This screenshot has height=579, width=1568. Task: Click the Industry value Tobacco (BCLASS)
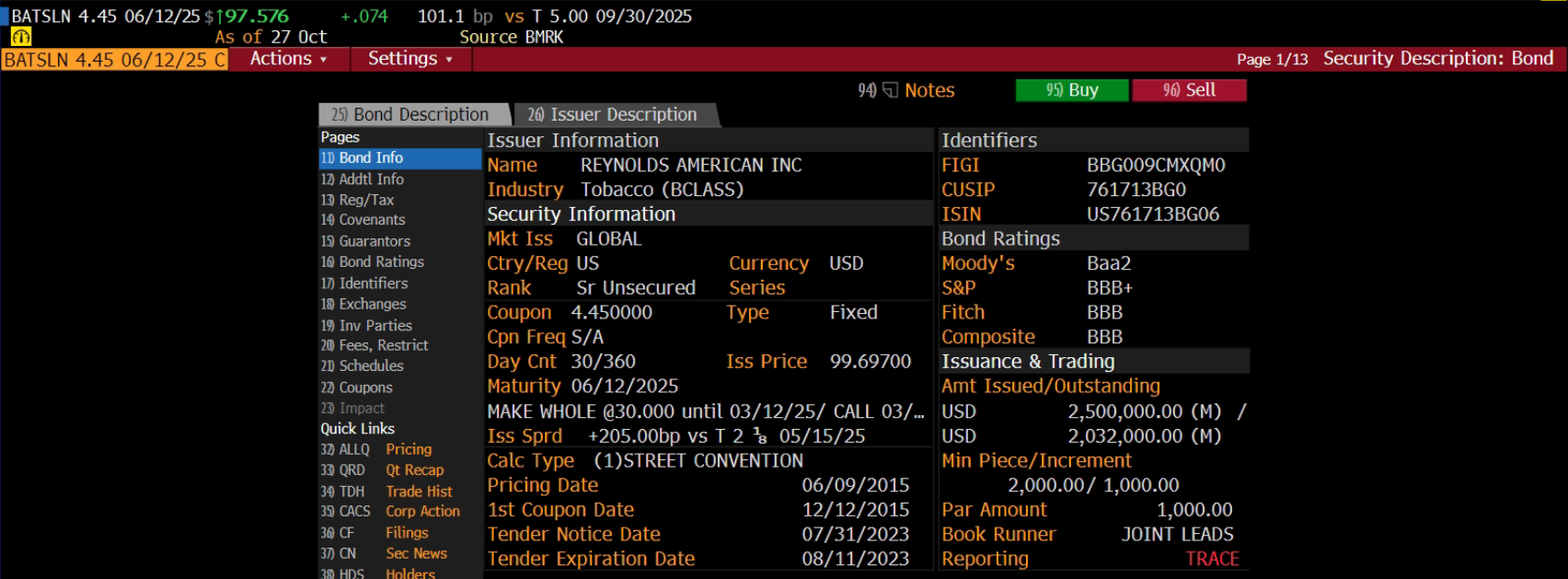pos(662,190)
